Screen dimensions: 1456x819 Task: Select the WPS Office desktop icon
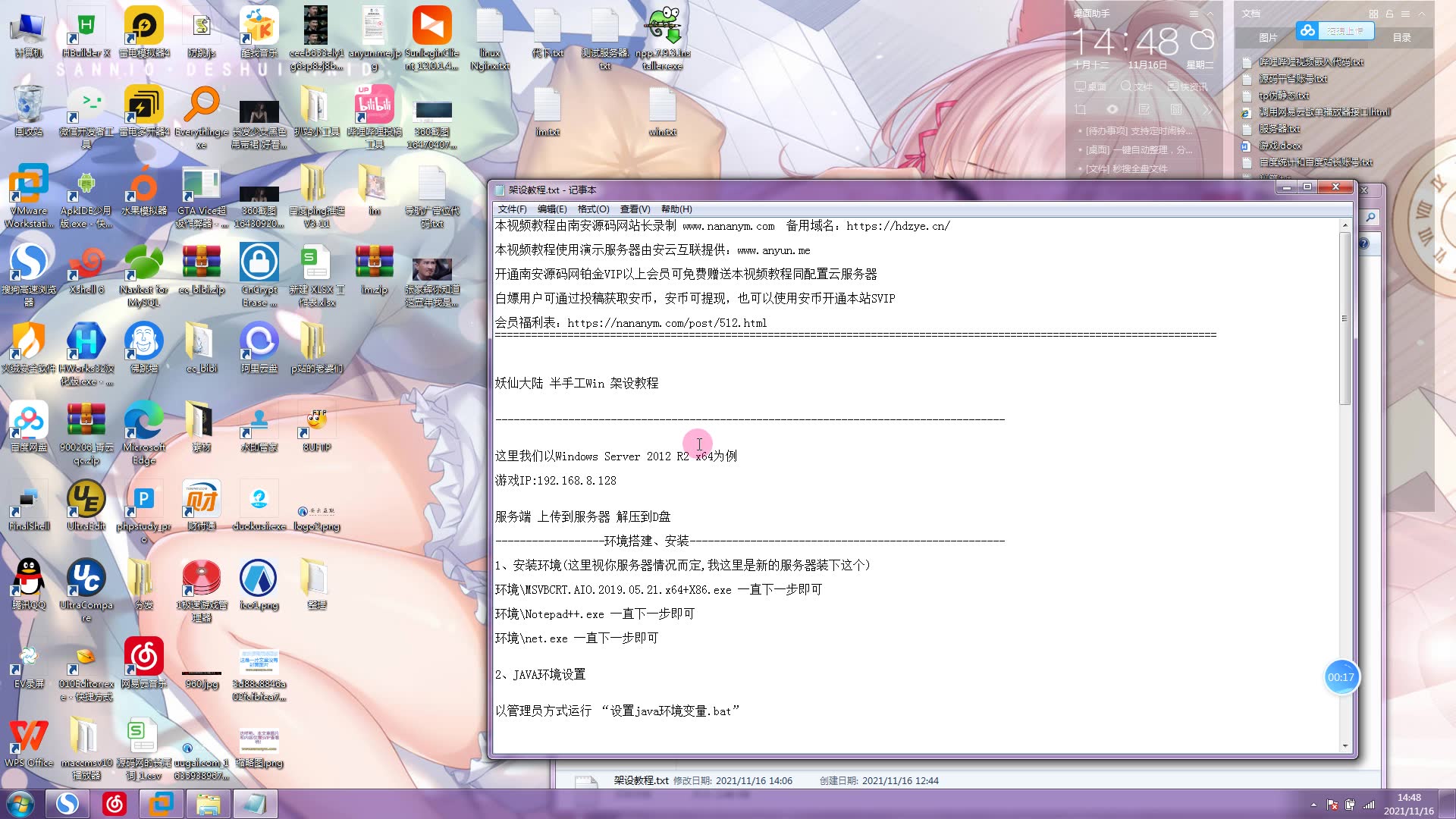coord(29,742)
